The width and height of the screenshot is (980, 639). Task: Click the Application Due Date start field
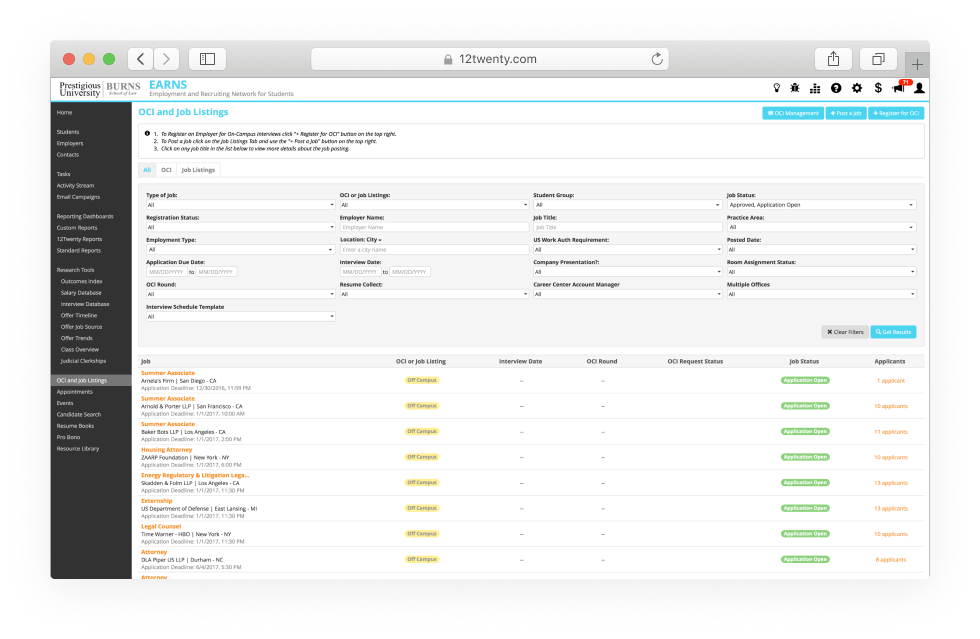click(x=166, y=272)
